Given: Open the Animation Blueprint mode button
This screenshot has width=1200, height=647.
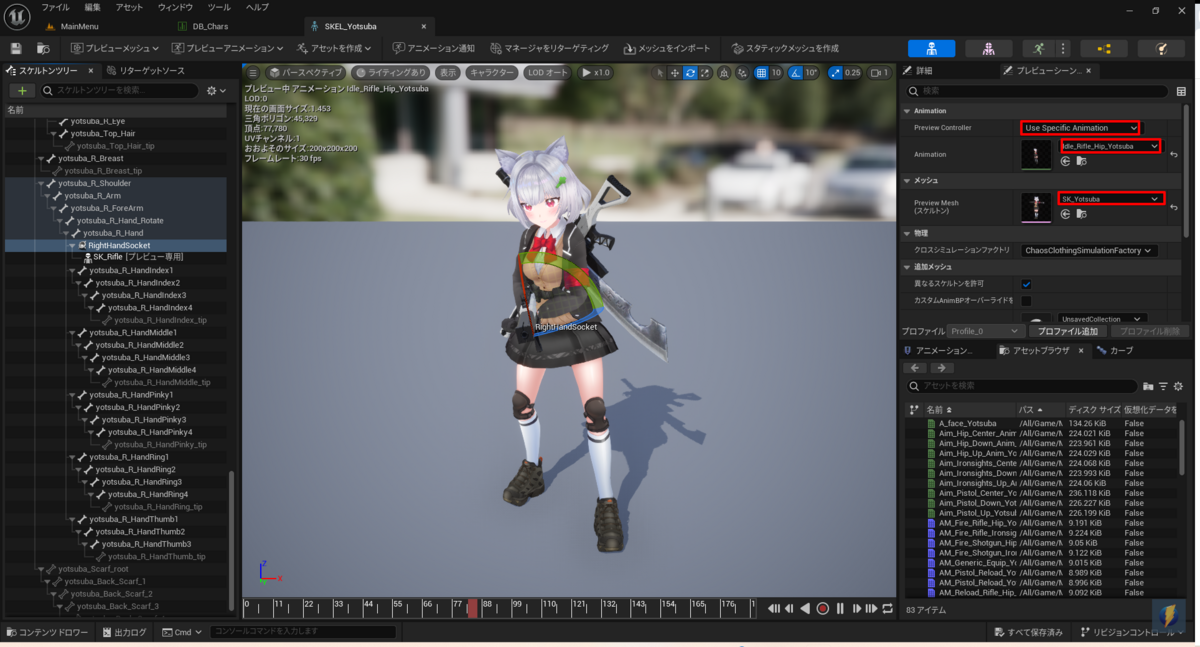Looking at the screenshot, I should coord(1104,48).
